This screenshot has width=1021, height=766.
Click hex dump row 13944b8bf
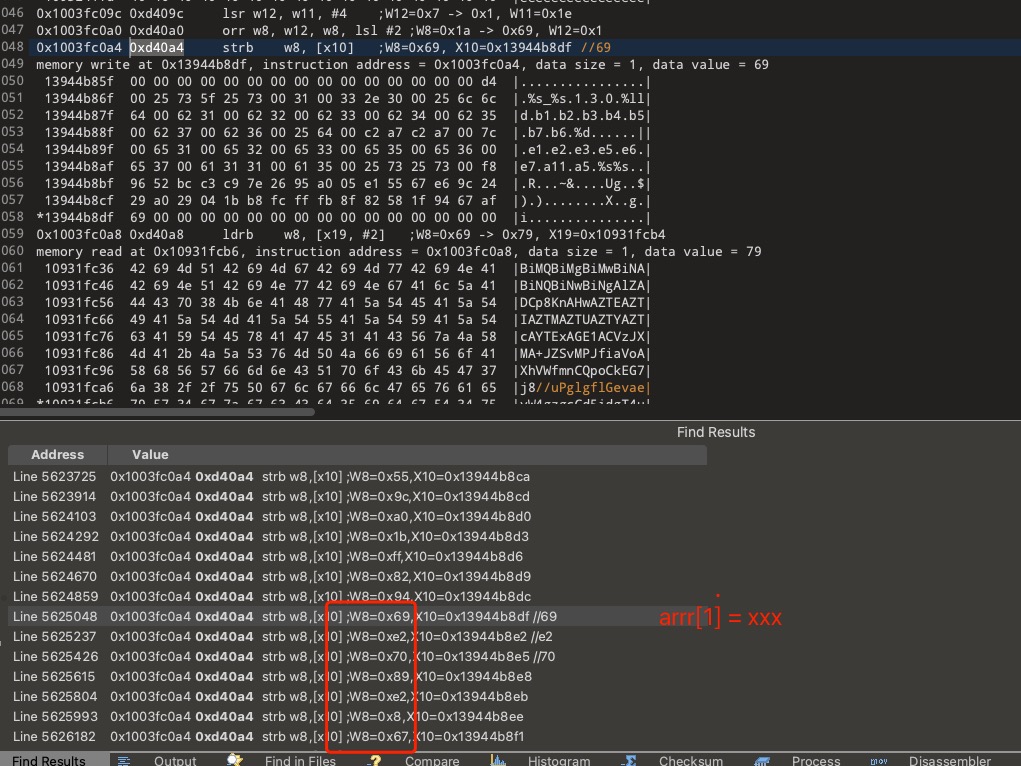348,184
